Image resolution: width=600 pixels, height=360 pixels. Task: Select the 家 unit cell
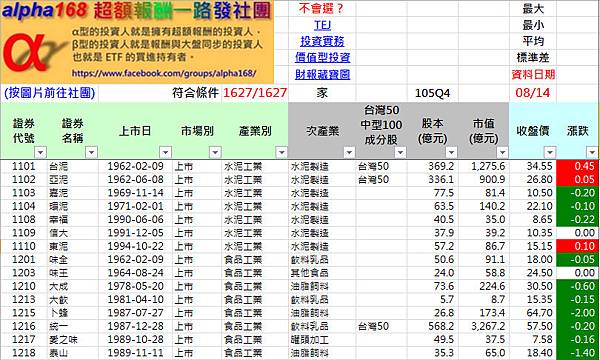pos(322,93)
